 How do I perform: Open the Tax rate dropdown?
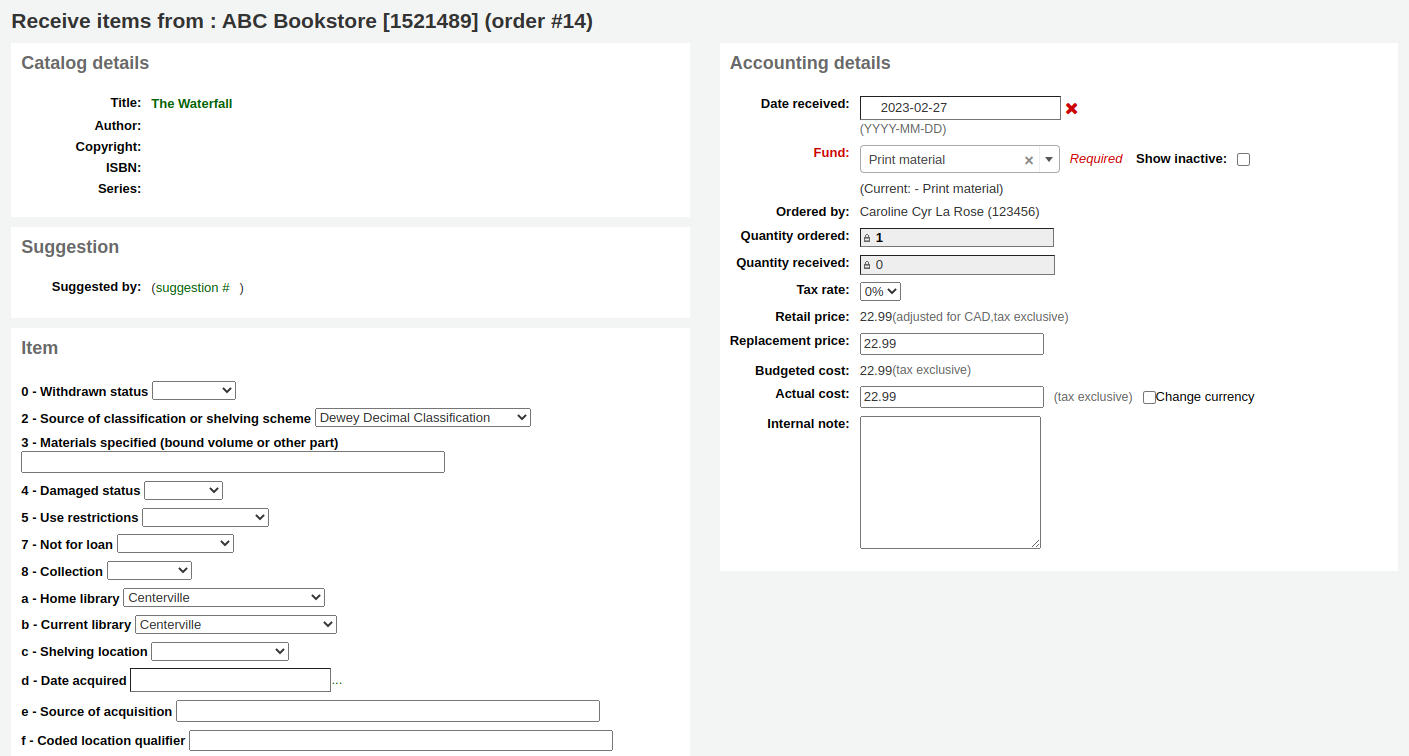pyautogui.click(x=879, y=290)
